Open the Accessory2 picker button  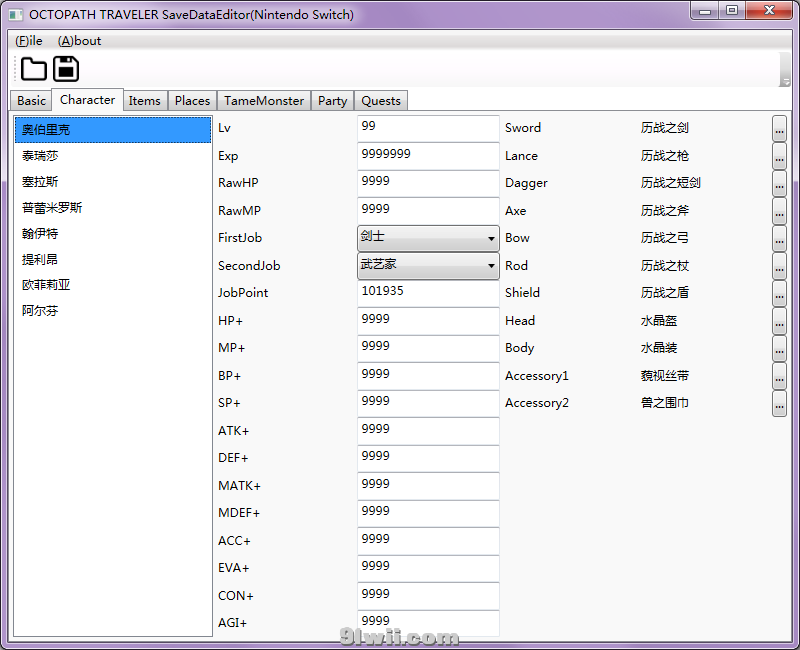(x=779, y=404)
